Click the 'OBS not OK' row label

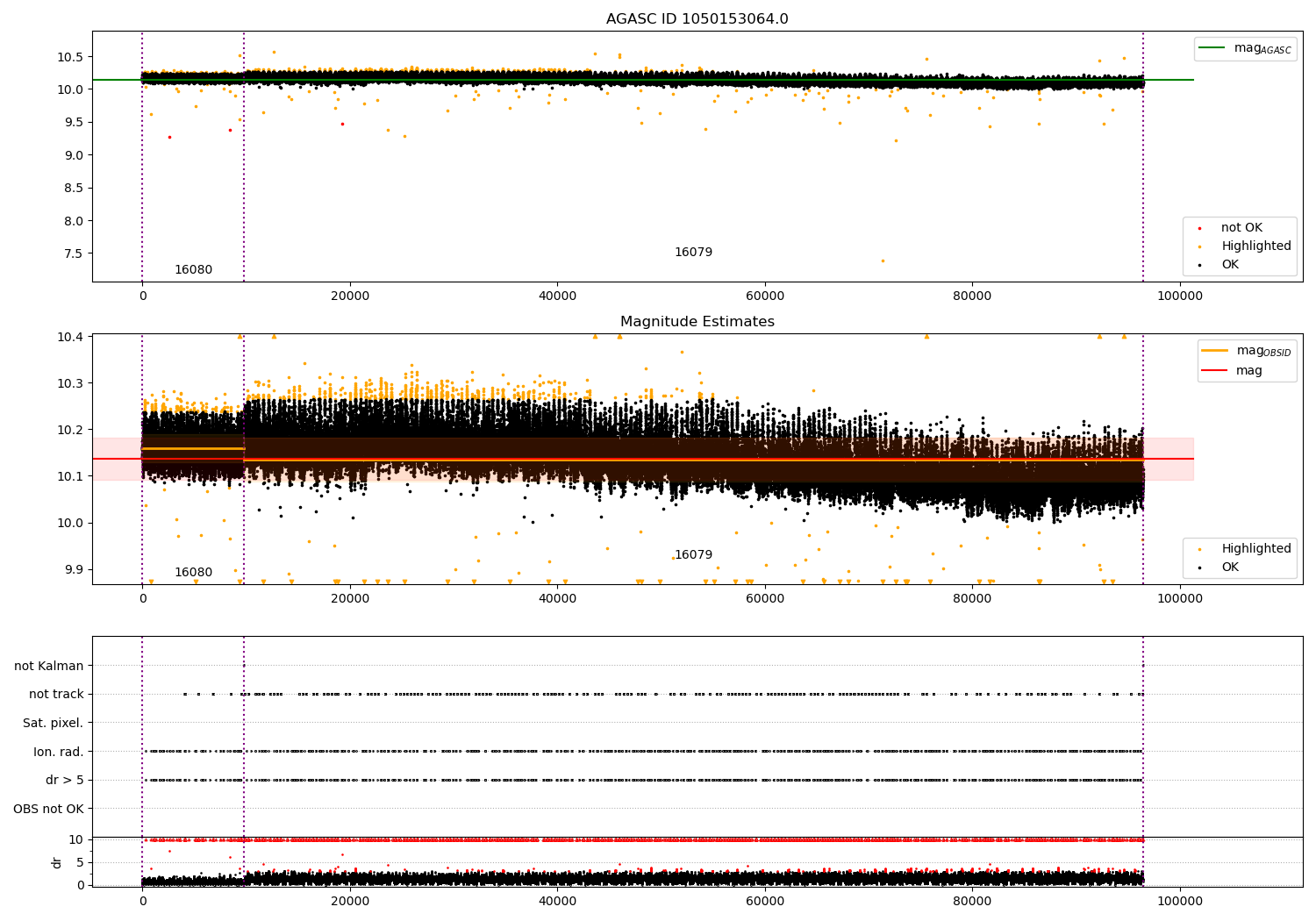(49, 809)
